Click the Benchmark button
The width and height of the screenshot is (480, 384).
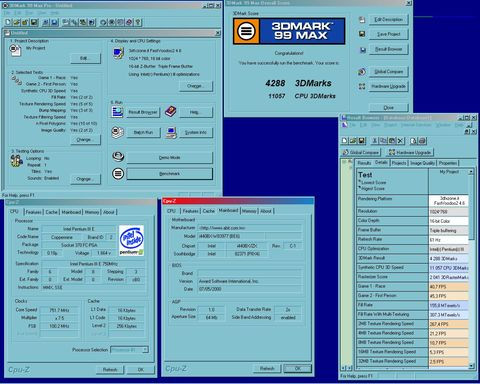(169, 174)
